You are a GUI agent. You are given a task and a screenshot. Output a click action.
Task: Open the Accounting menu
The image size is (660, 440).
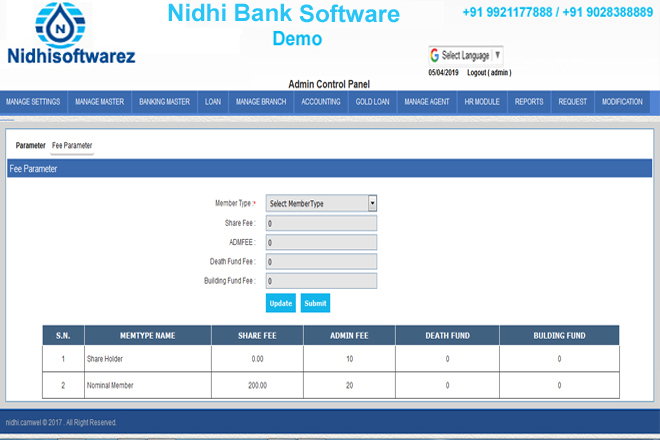pos(321,102)
